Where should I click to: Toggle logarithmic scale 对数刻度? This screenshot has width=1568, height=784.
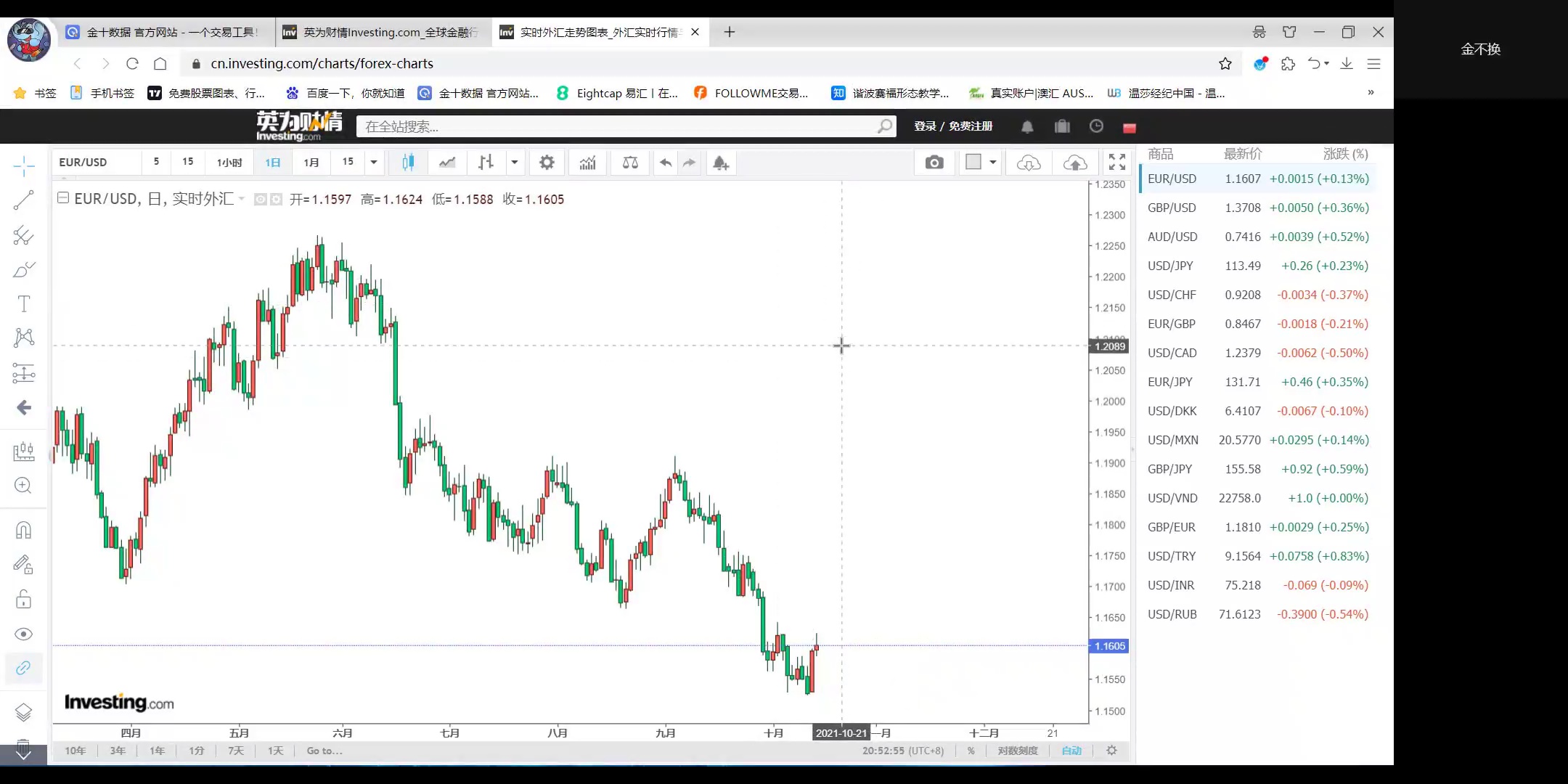[1017, 751]
